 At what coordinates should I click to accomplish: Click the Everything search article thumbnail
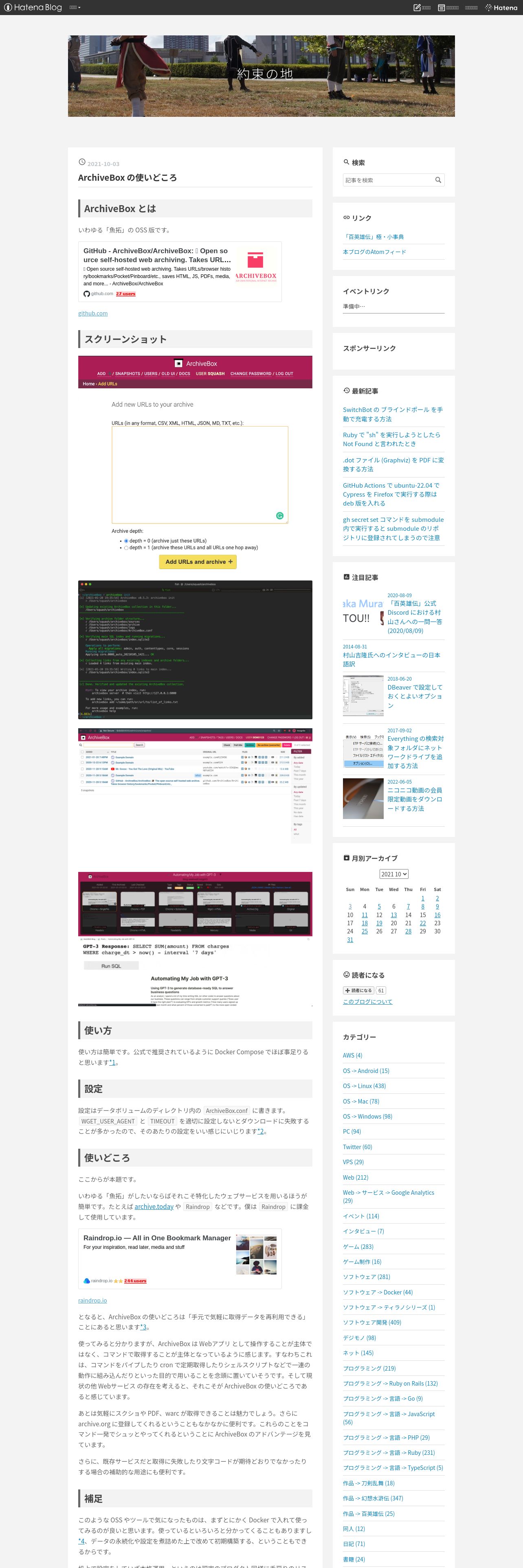pyautogui.click(x=363, y=747)
